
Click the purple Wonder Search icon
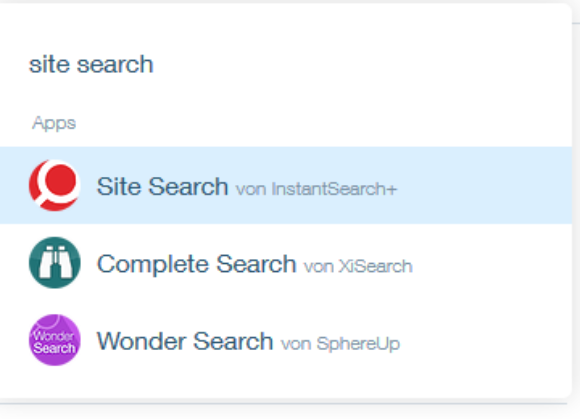coord(55,340)
